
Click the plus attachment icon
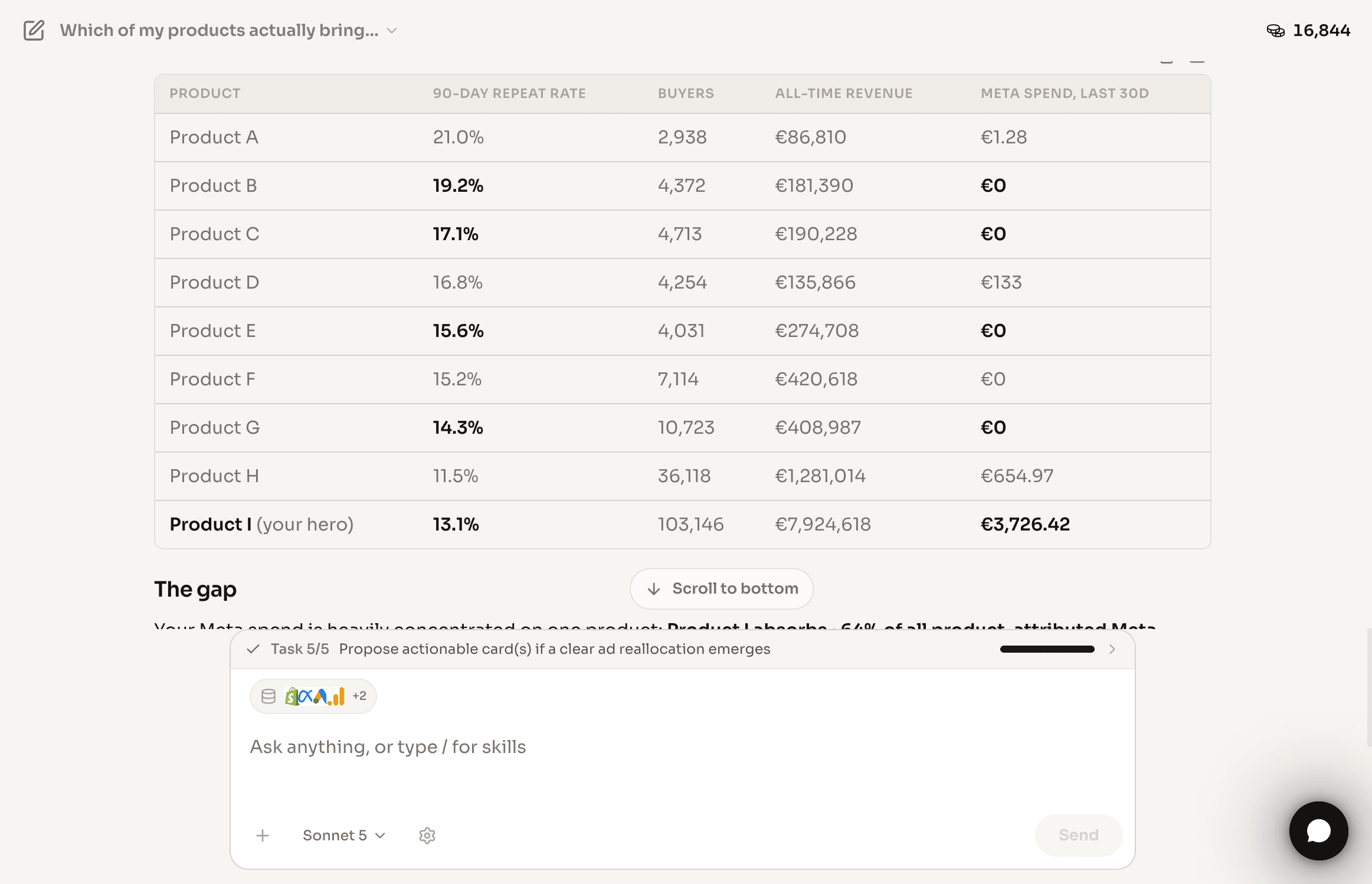point(263,836)
